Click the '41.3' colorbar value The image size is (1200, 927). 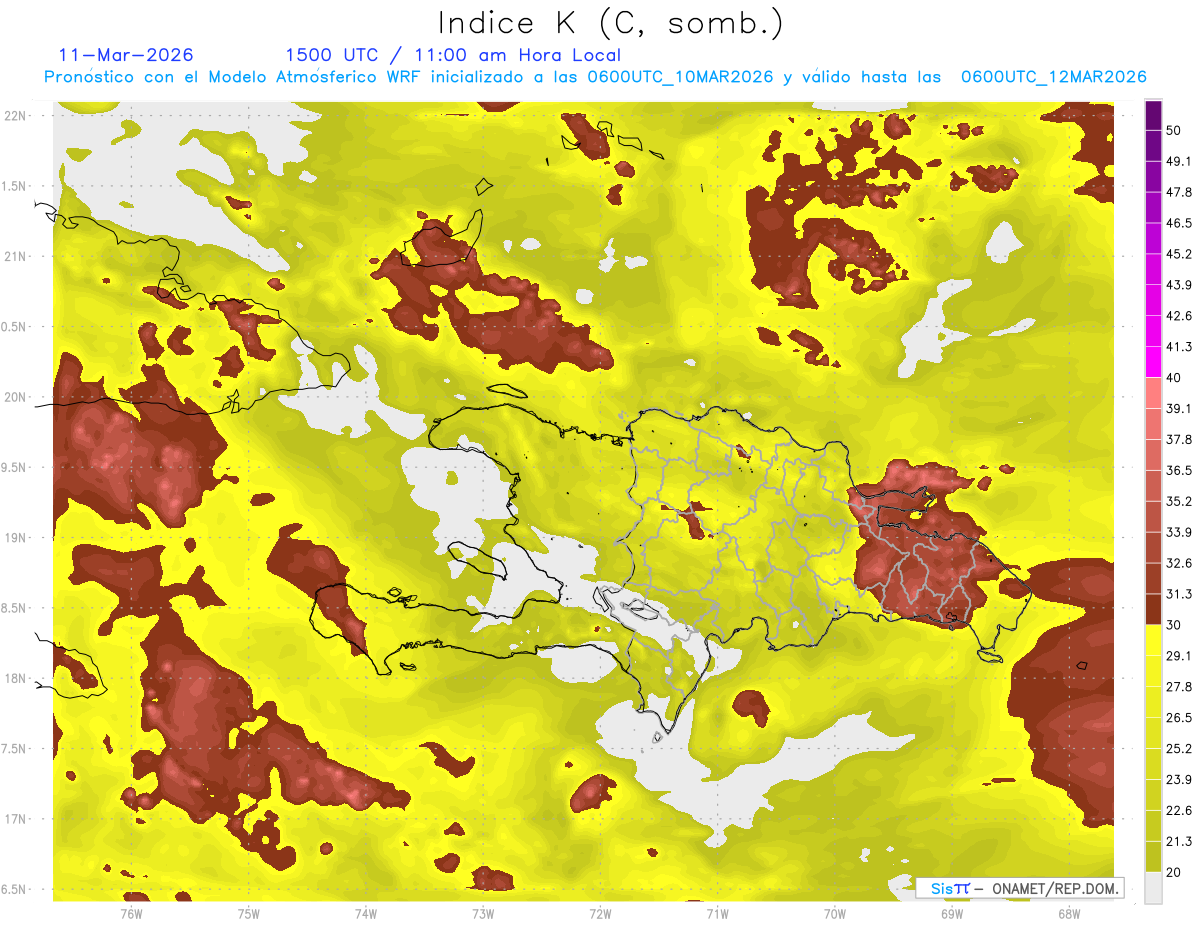pyautogui.click(x=1179, y=347)
